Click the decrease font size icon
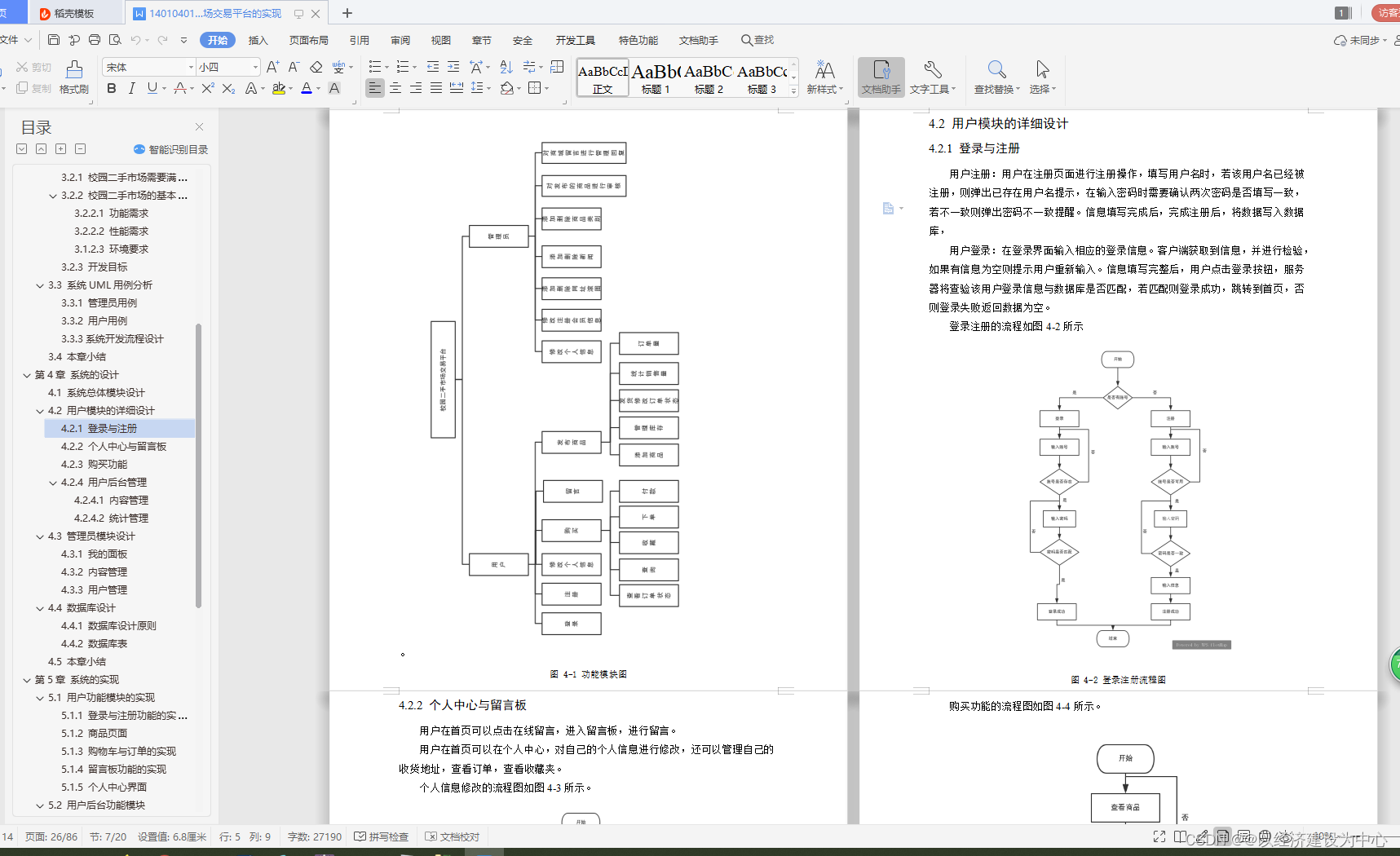1400x856 pixels. tap(294, 67)
